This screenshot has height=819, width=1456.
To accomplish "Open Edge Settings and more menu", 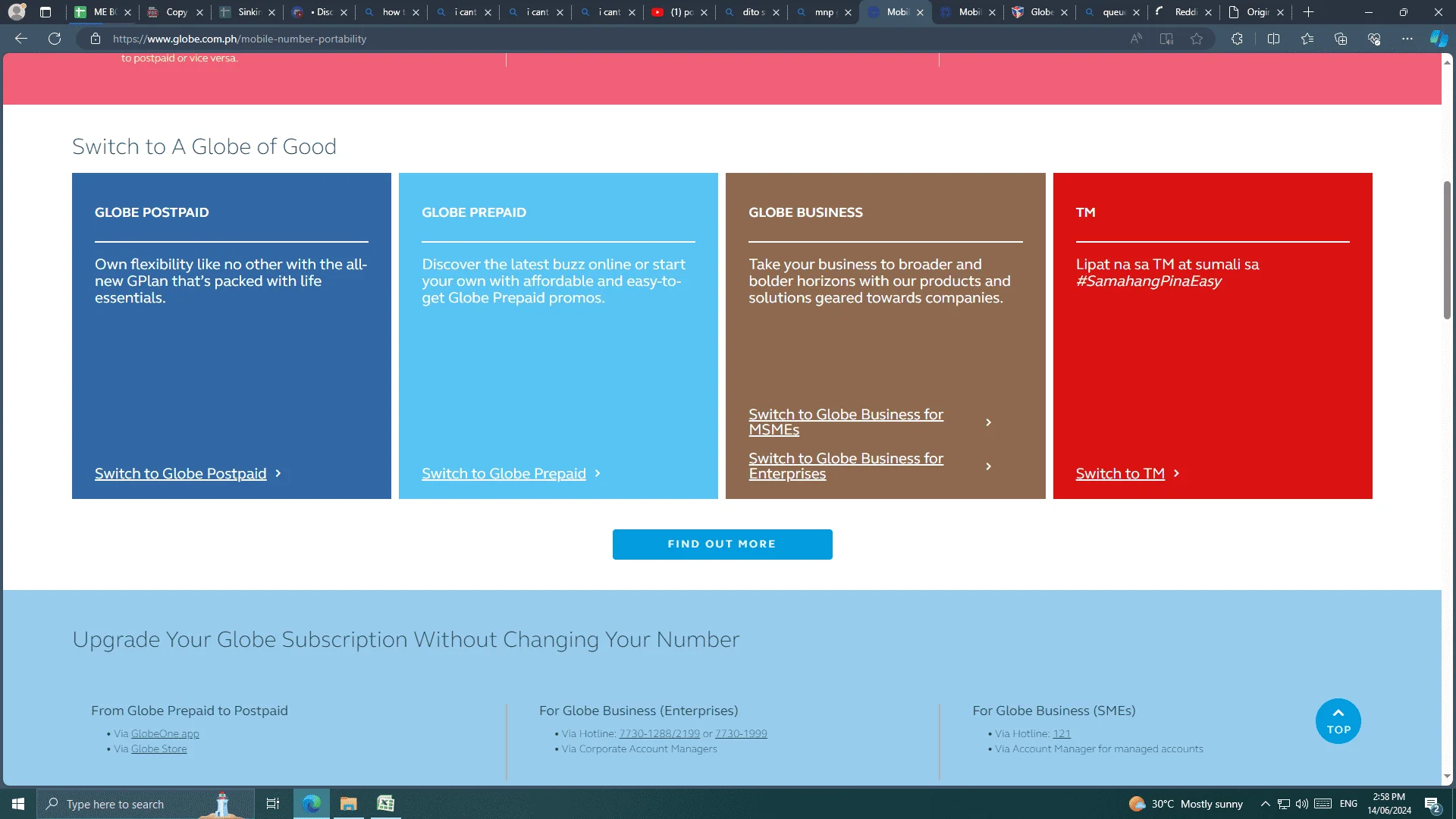I will point(1407,39).
